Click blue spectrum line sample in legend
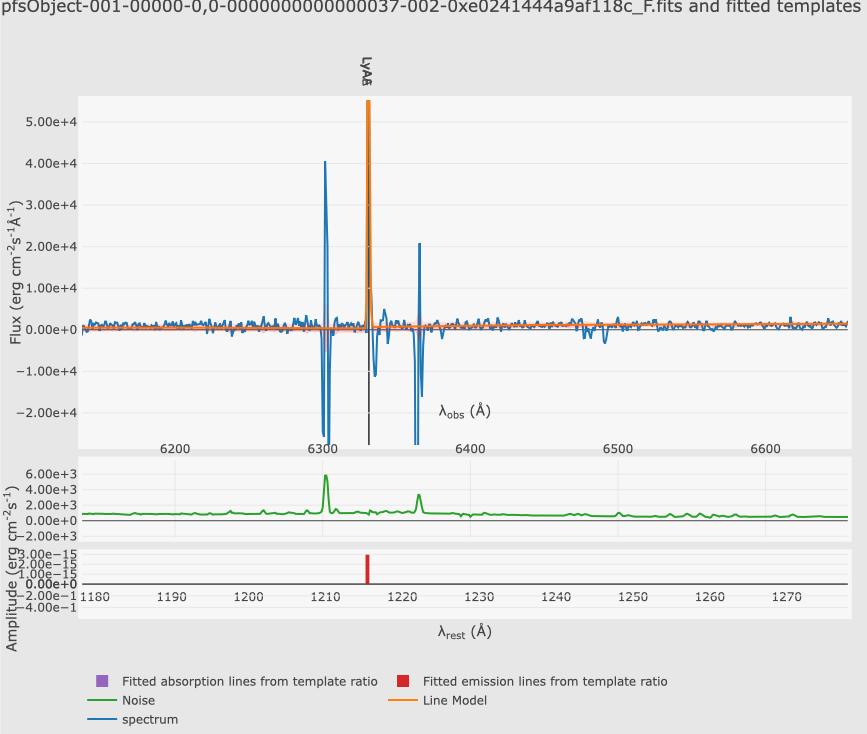Screen dimensions: 867x734 click(x=102, y=719)
